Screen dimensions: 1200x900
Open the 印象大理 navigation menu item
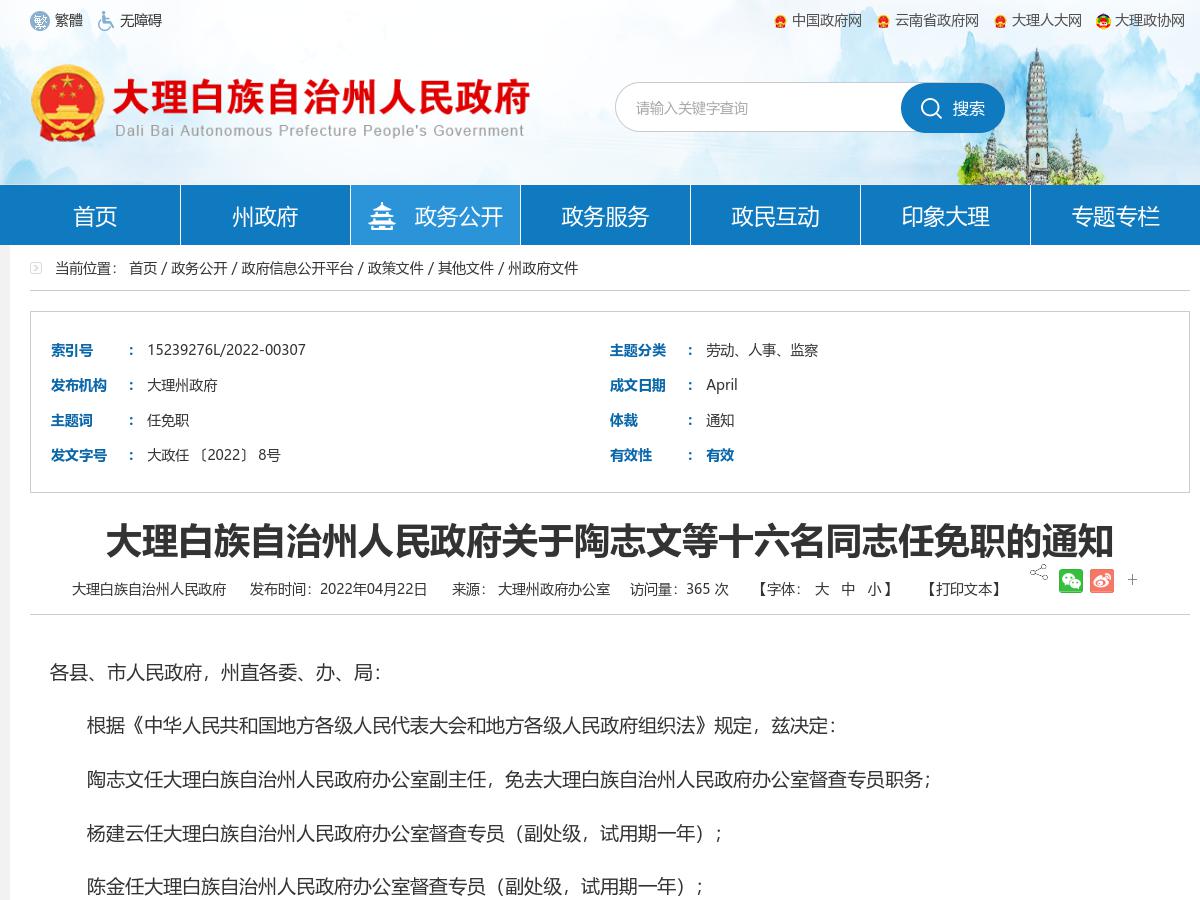click(x=945, y=214)
